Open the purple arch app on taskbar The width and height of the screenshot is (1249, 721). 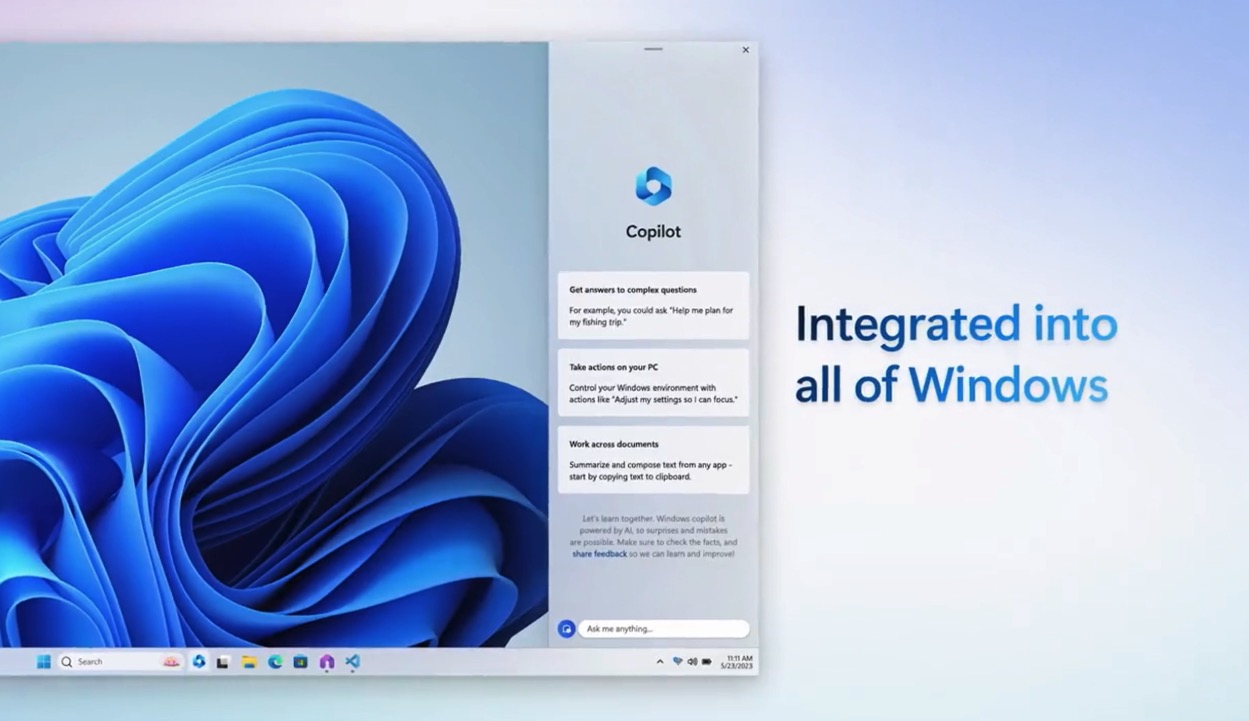pos(326,662)
